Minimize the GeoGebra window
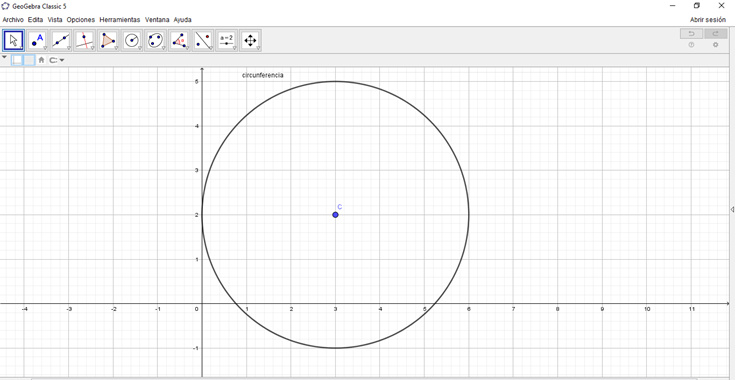The width and height of the screenshot is (747, 380). point(673,6)
